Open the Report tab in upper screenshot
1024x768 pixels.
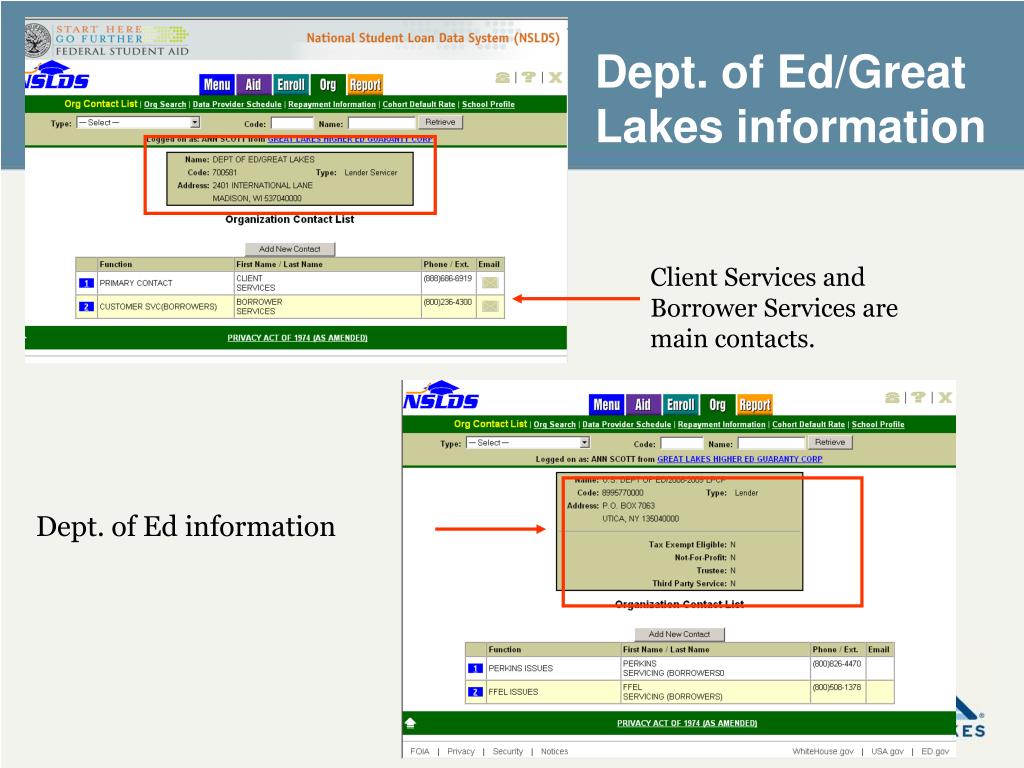365,84
